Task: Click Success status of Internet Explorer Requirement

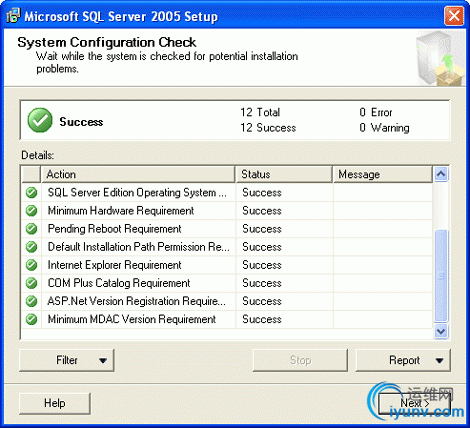Action: [x=262, y=265]
